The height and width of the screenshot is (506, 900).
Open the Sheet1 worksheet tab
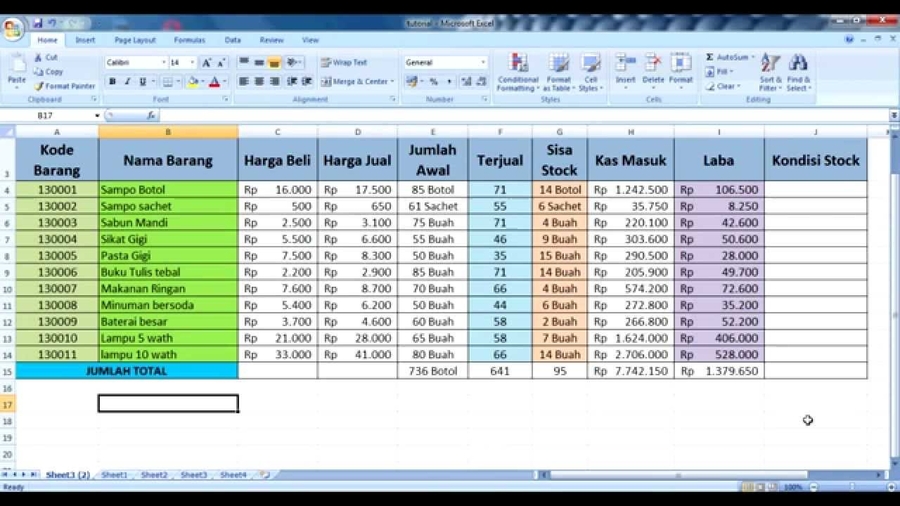tap(114, 475)
